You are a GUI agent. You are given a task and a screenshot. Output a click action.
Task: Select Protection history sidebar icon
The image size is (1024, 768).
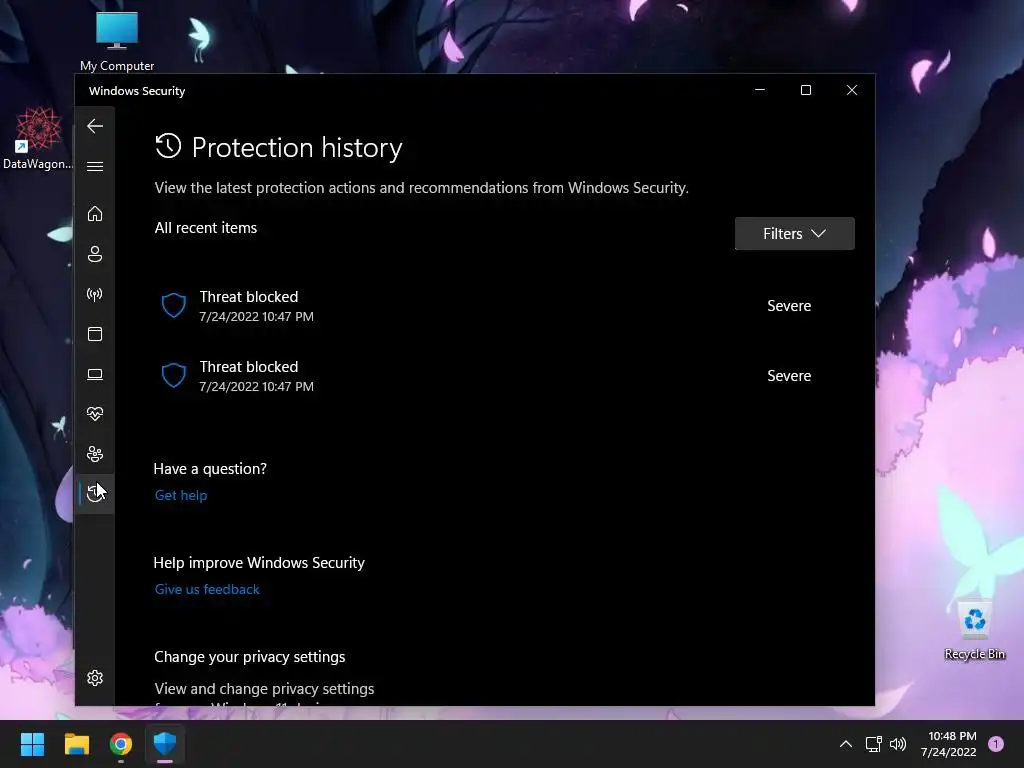pyautogui.click(x=95, y=494)
